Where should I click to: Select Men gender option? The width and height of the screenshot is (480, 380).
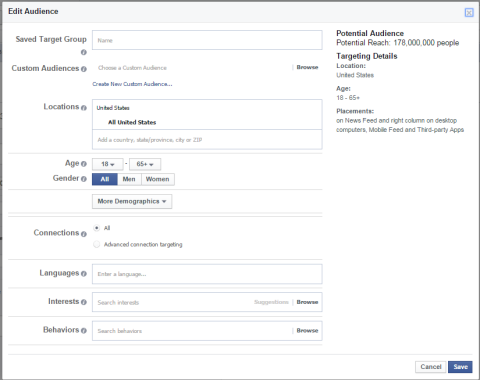[x=129, y=179]
